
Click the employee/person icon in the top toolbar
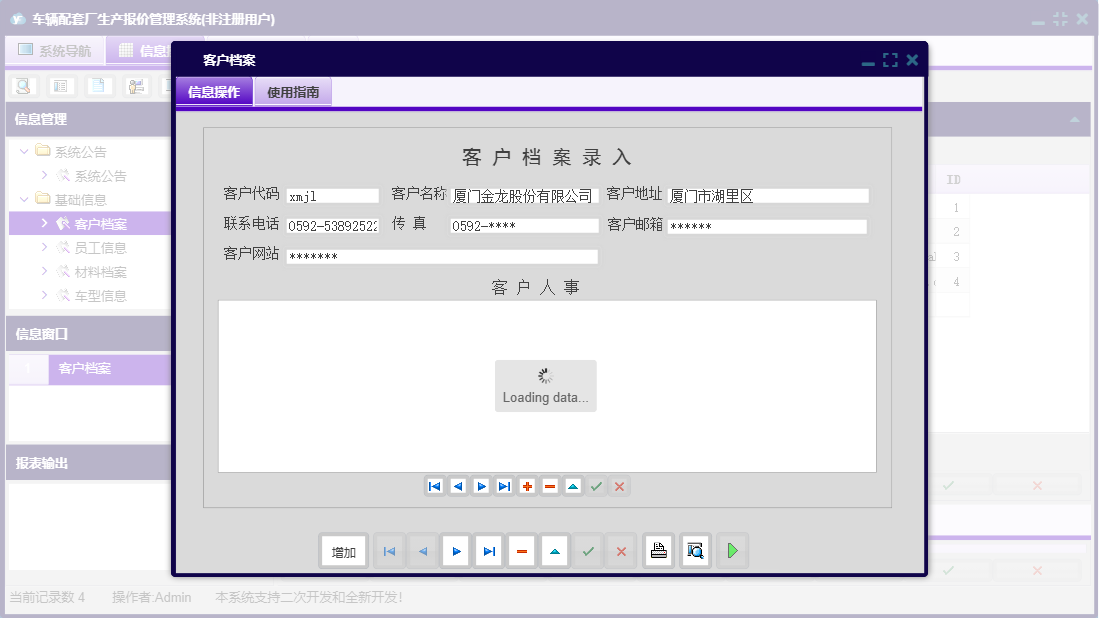136,86
